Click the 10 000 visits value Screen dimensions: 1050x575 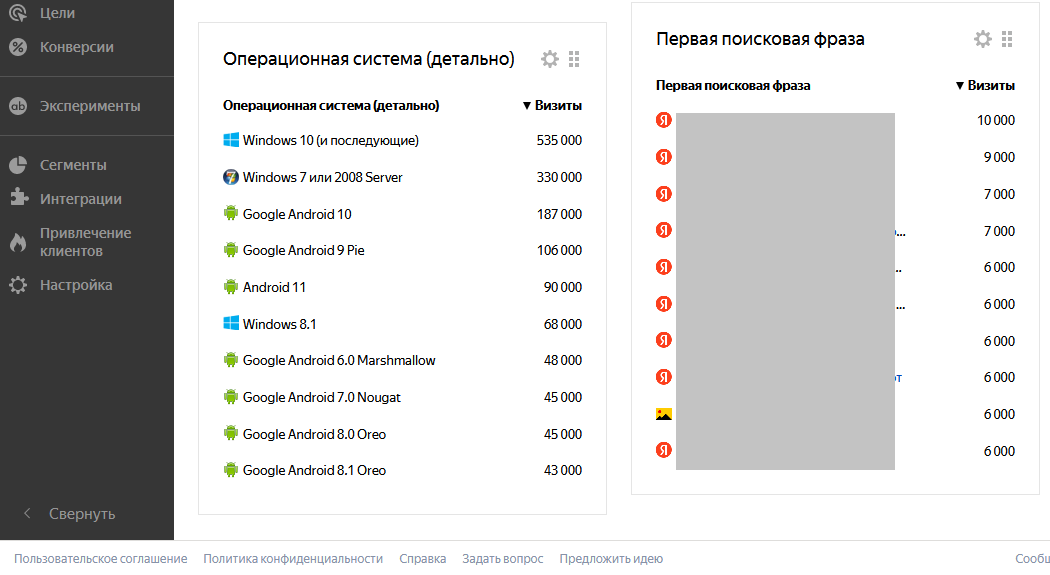996,120
